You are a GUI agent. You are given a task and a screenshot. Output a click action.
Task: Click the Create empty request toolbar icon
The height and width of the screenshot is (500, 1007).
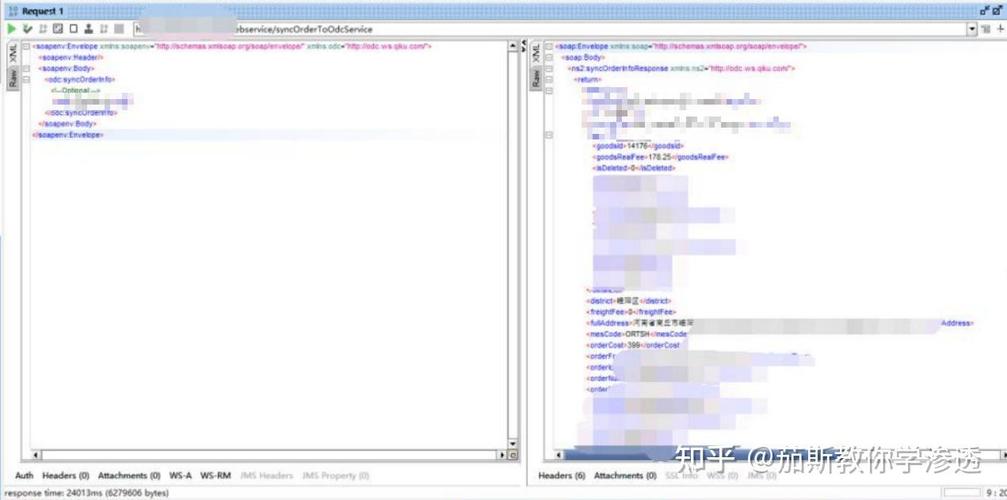(x=73, y=29)
